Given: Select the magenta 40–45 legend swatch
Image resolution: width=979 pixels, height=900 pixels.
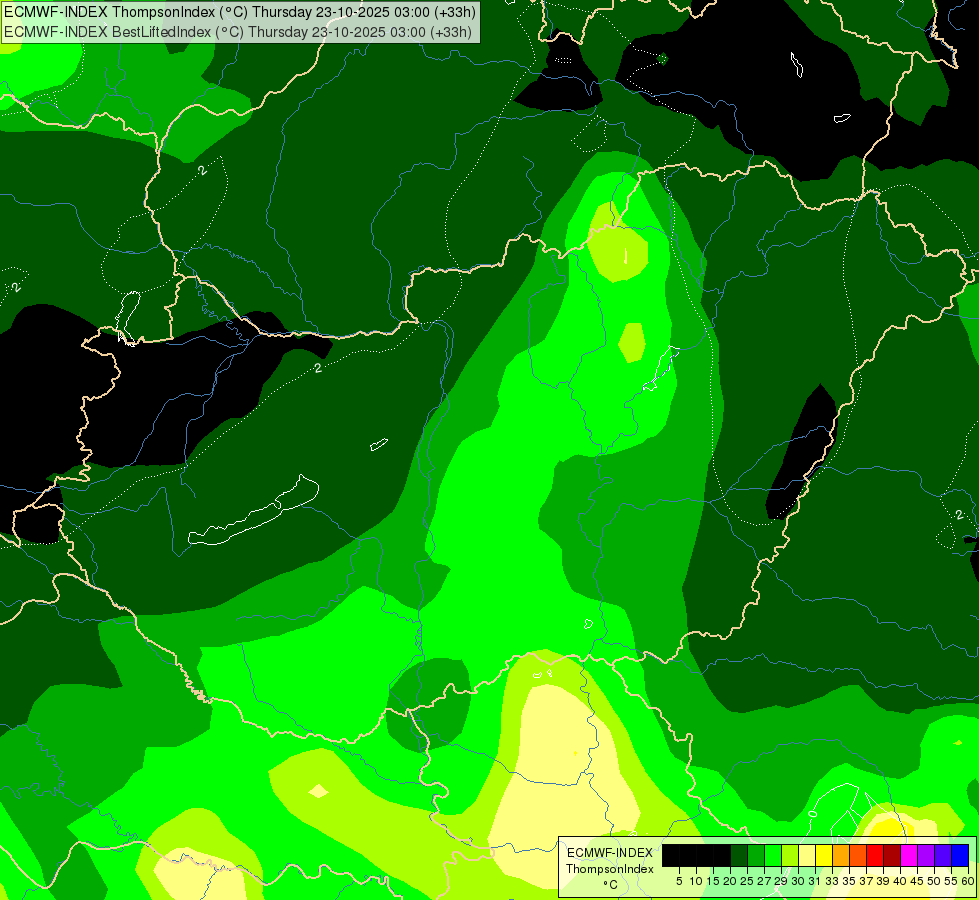Looking at the screenshot, I should pos(908,855).
